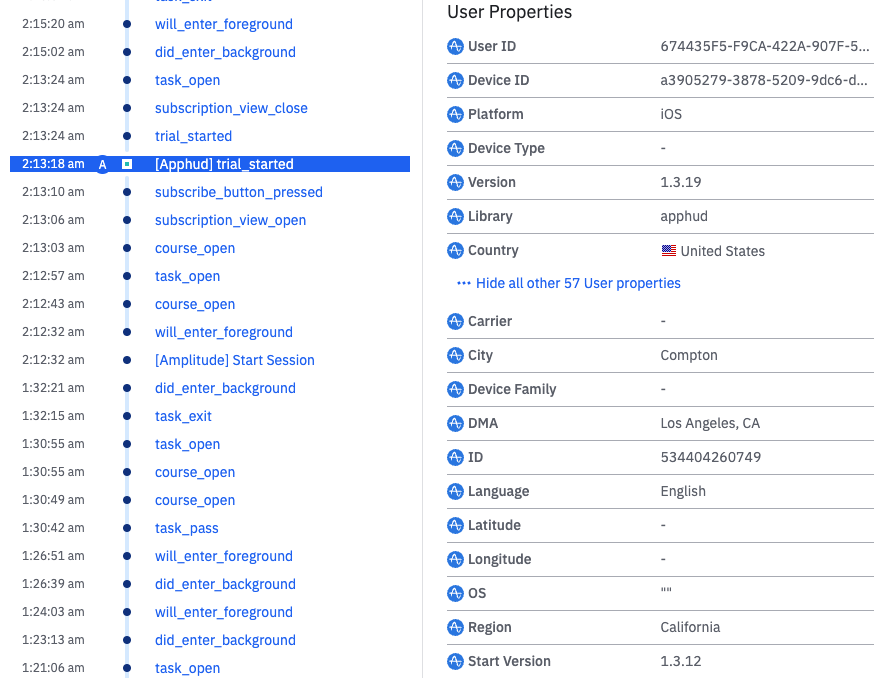Image resolution: width=883 pixels, height=678 pixels.
Task: Open the subscription_view_open event
Action: [230, 220]
